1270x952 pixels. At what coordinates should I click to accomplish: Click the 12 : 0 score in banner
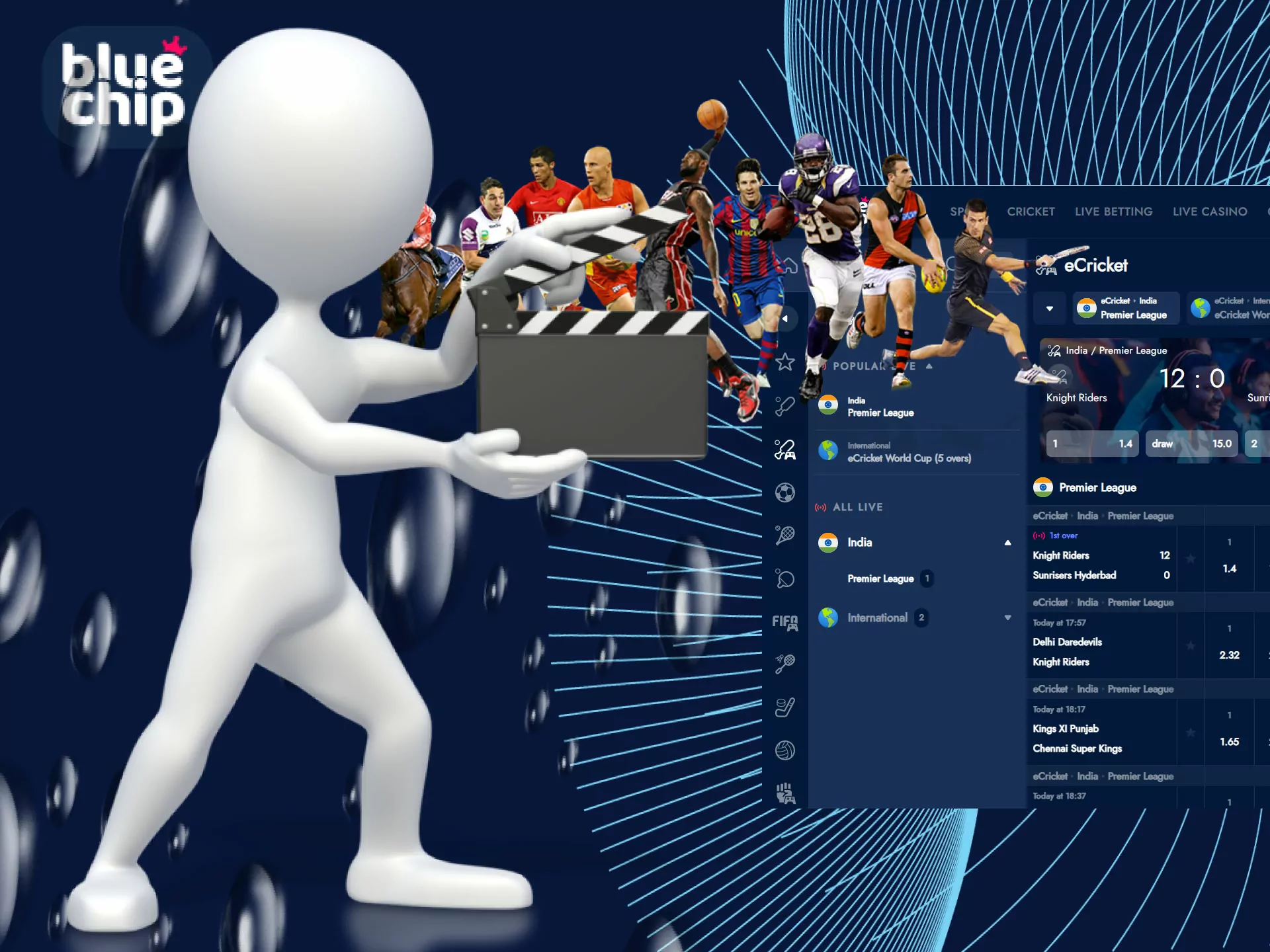coord(1192,379)
